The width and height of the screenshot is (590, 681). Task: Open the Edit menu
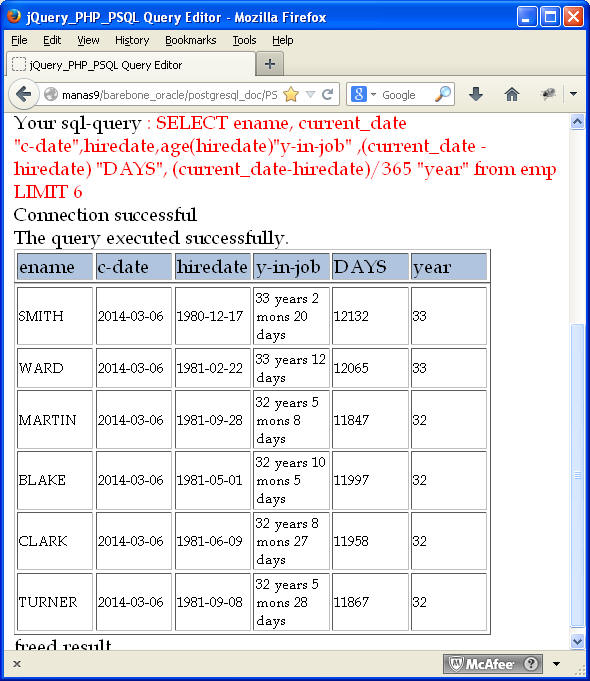52,40
